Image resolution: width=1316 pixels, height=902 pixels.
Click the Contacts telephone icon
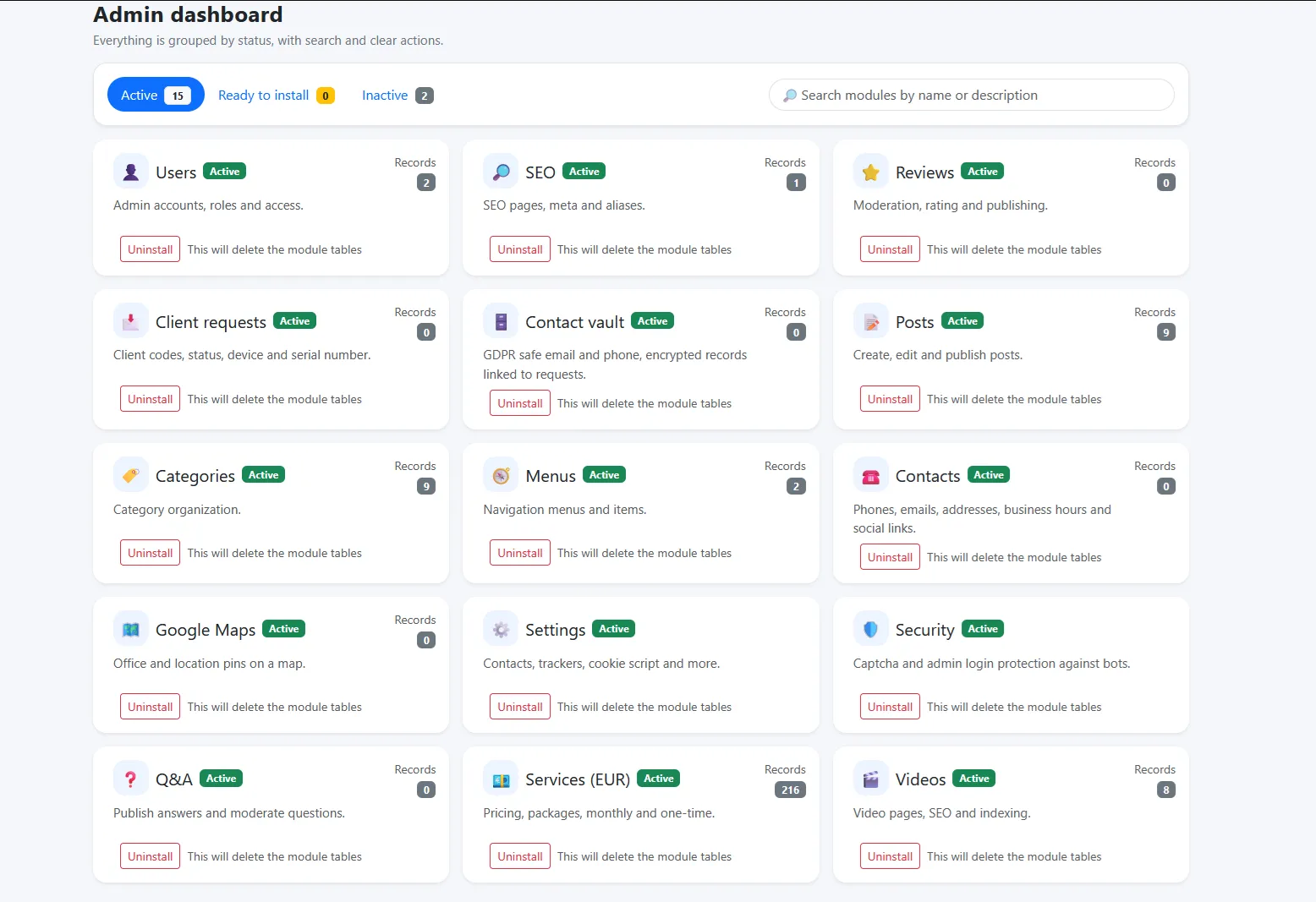tap(870, 475)
